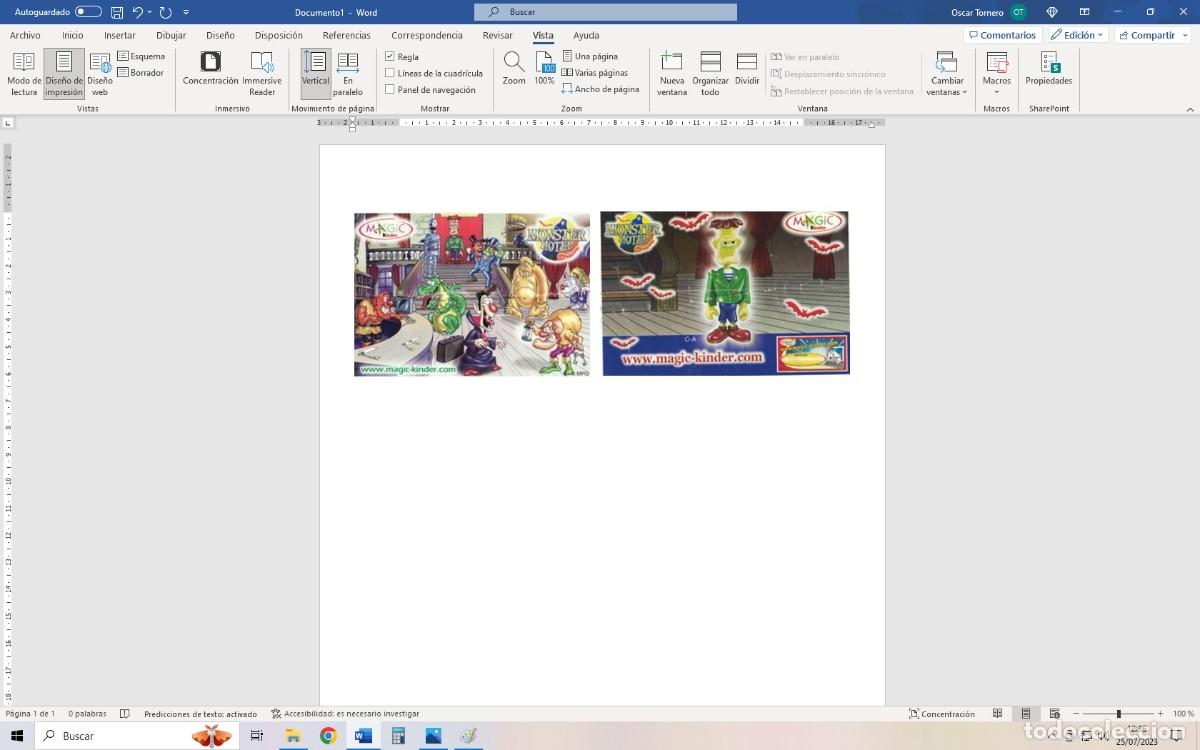Viewport: 1200px width, 750px height.
Task: Adjust the status bar zoom slider
Action: (1118, 714)
